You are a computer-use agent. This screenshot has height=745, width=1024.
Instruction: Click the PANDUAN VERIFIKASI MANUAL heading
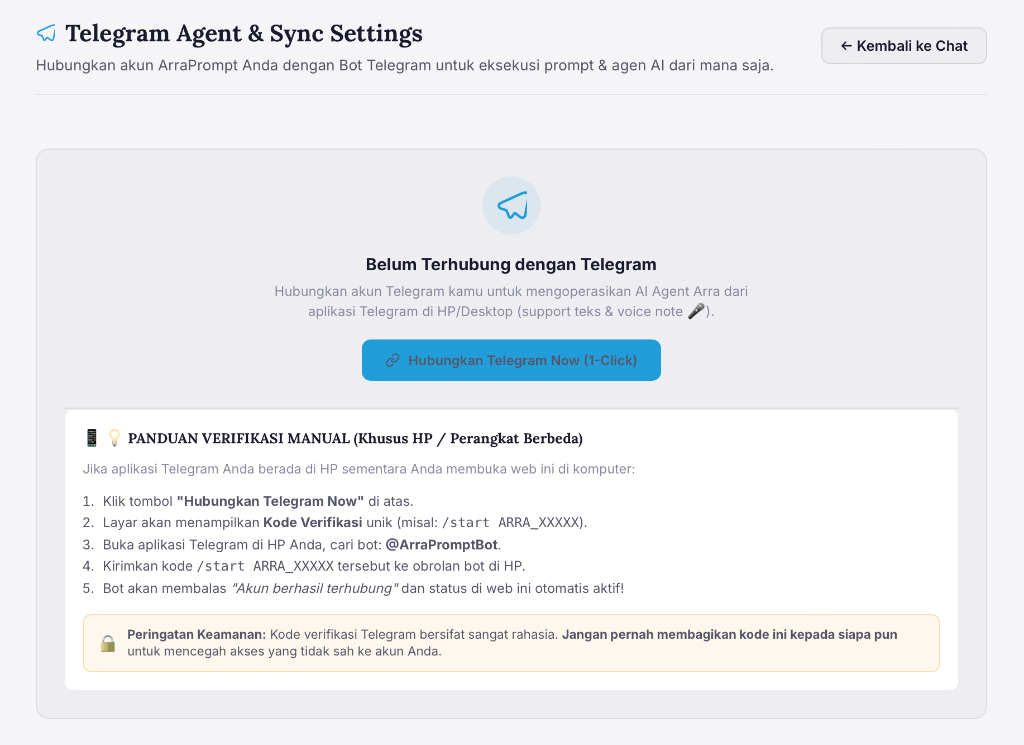(x=355, y=438)
